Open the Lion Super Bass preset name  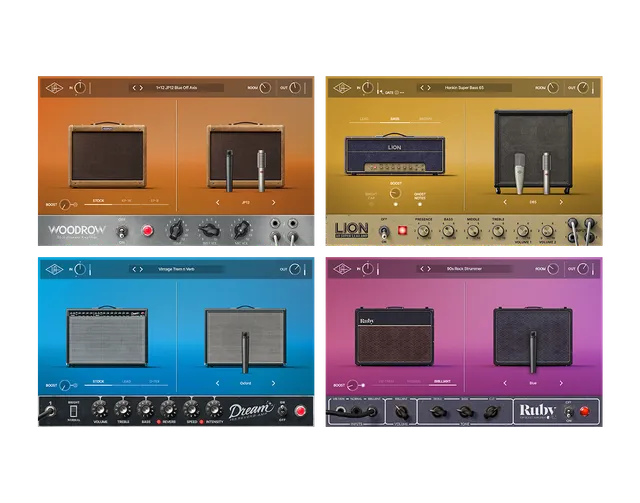click(x=464, y=88)
